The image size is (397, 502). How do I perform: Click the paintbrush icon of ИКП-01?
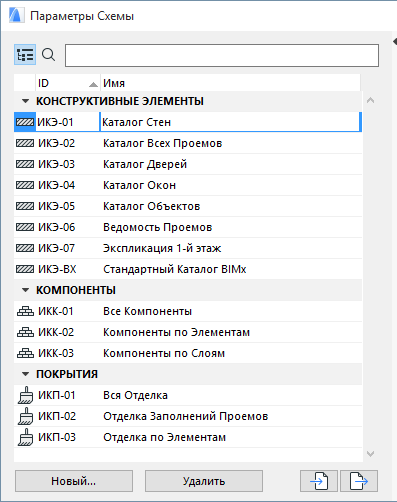(25, 395)
